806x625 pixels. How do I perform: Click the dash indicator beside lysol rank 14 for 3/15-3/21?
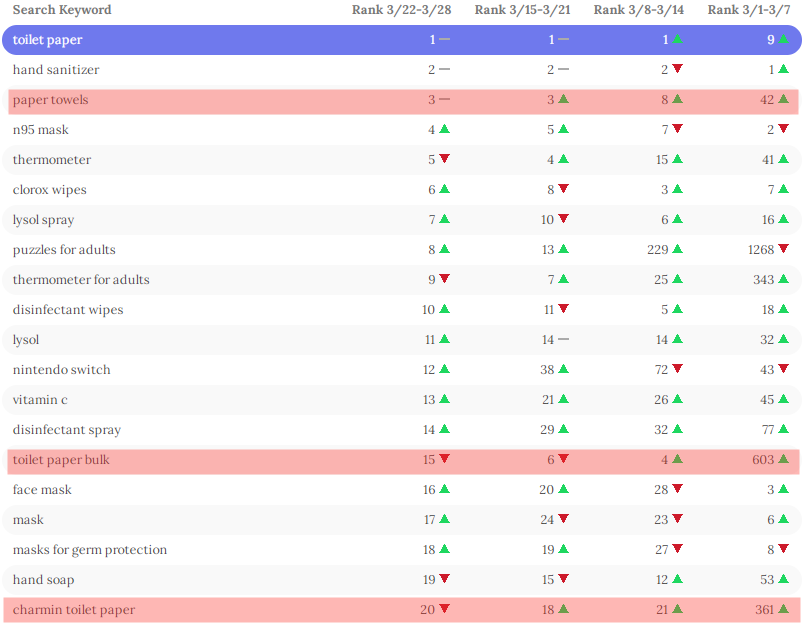[x=563, y=339]
